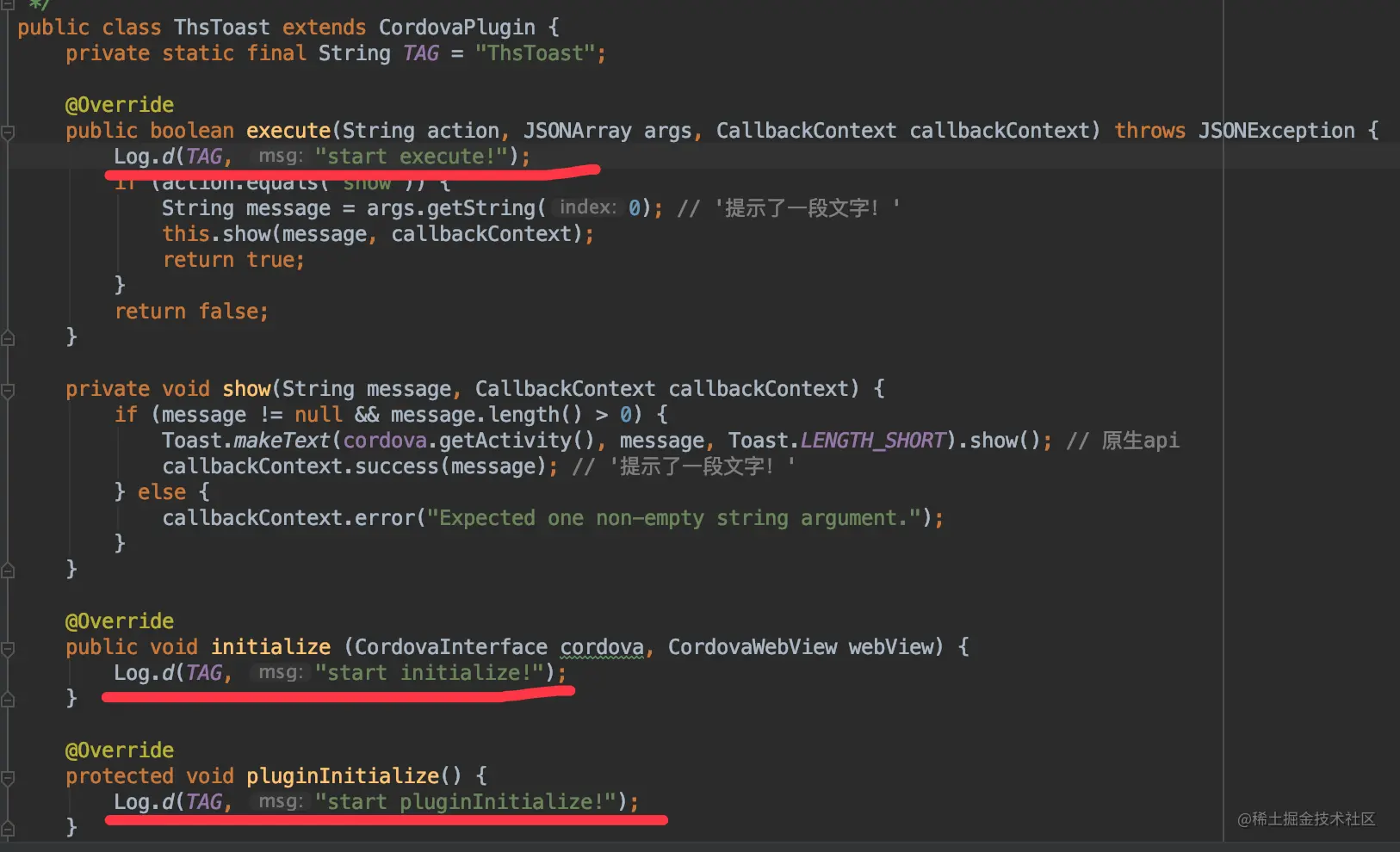This screenshot has height=852, width=1400.
Task: Click the return false; statement
Action: click(x=191, y=312)
